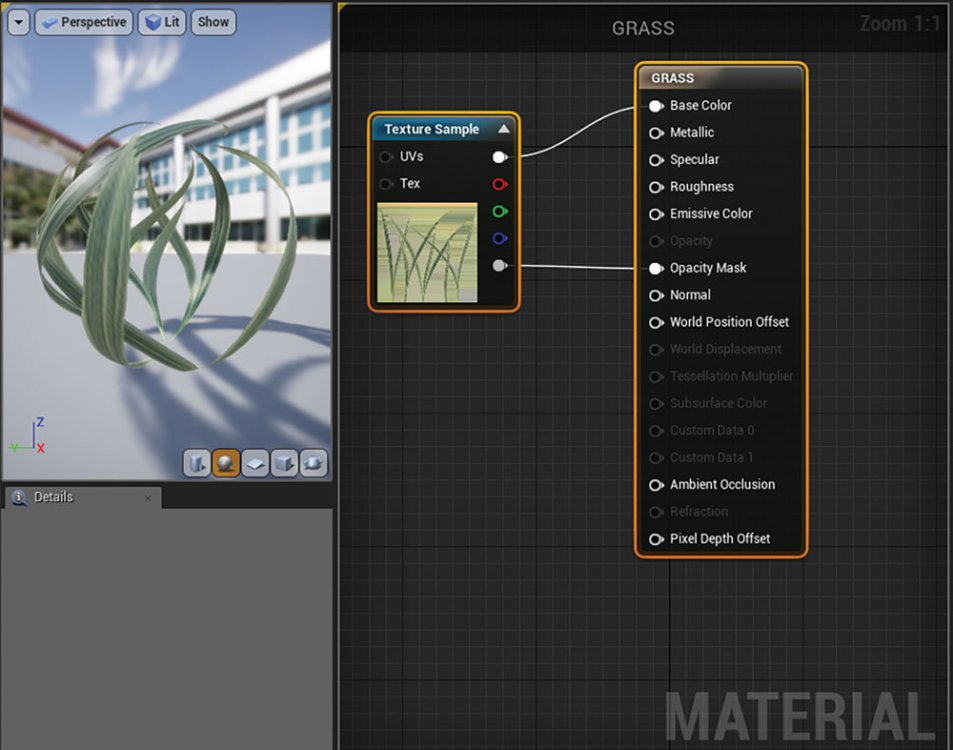
Task: Click the Pixel Depth Offset pin
Action: pyautogui.click(x=656, y=539)
